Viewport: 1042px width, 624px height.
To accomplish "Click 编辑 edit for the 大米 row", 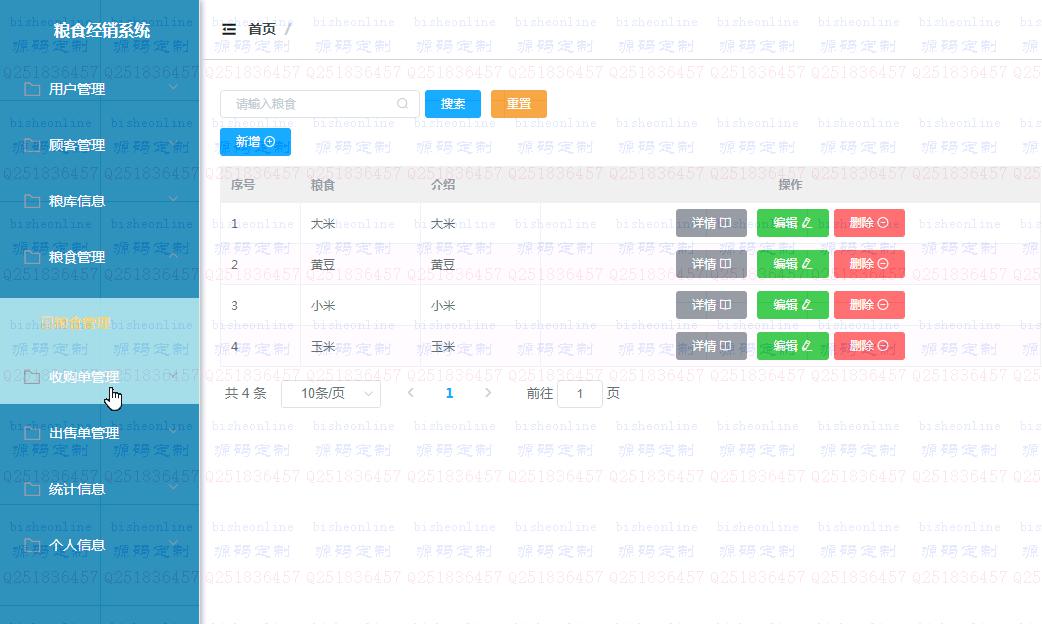I will coord(793,223).
